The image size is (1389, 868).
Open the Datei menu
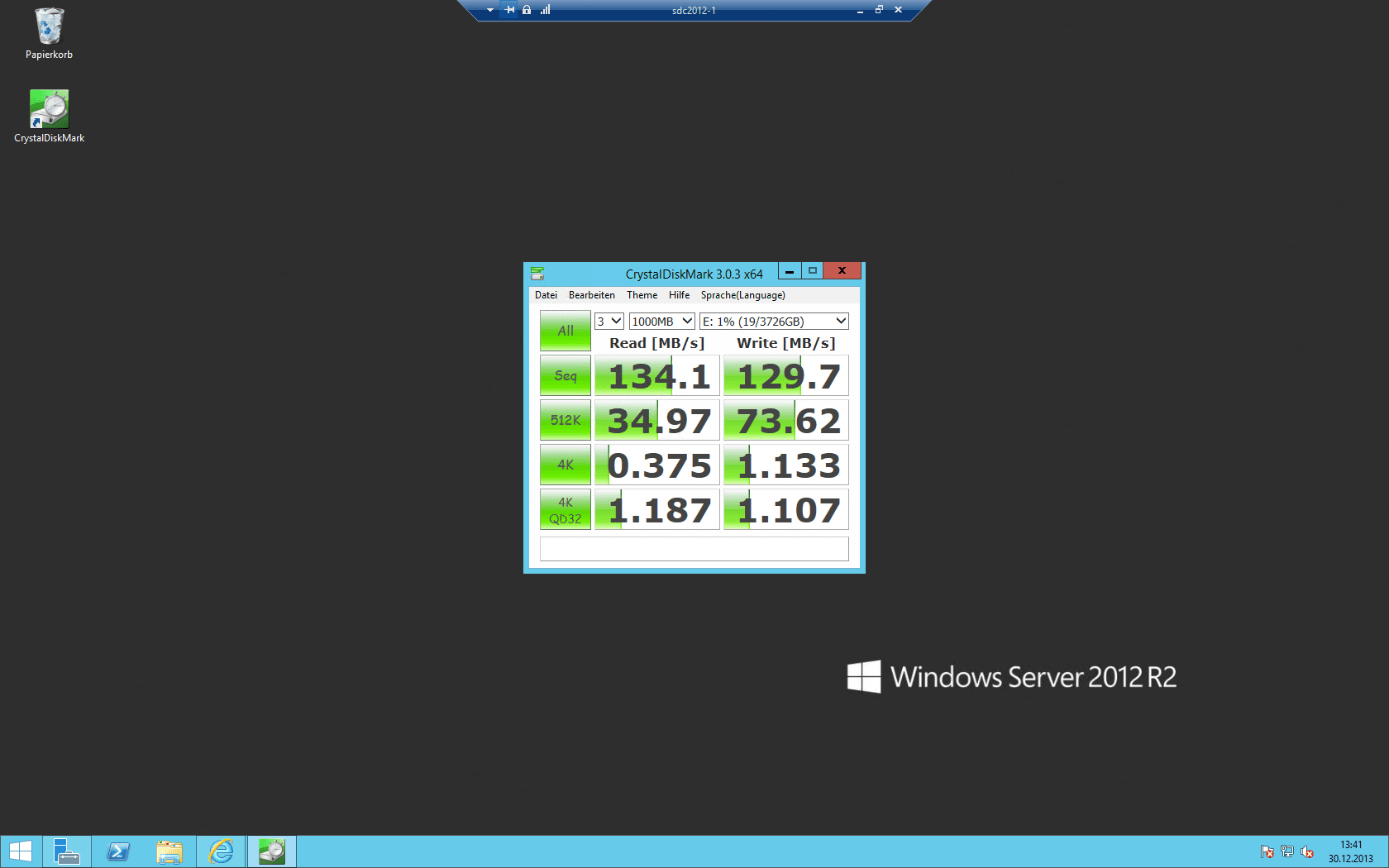(x=546, y=295)
